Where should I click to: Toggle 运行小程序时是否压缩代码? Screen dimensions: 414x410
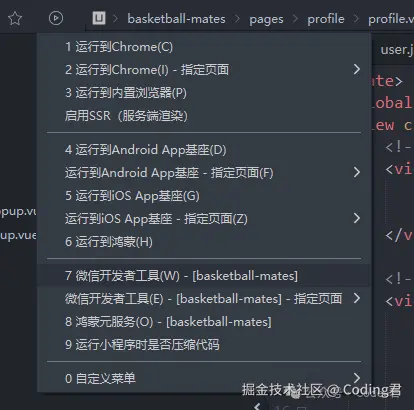tap(204, 345)
